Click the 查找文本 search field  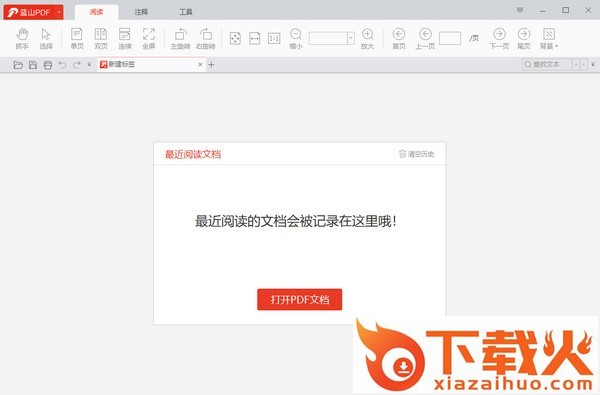547,64
